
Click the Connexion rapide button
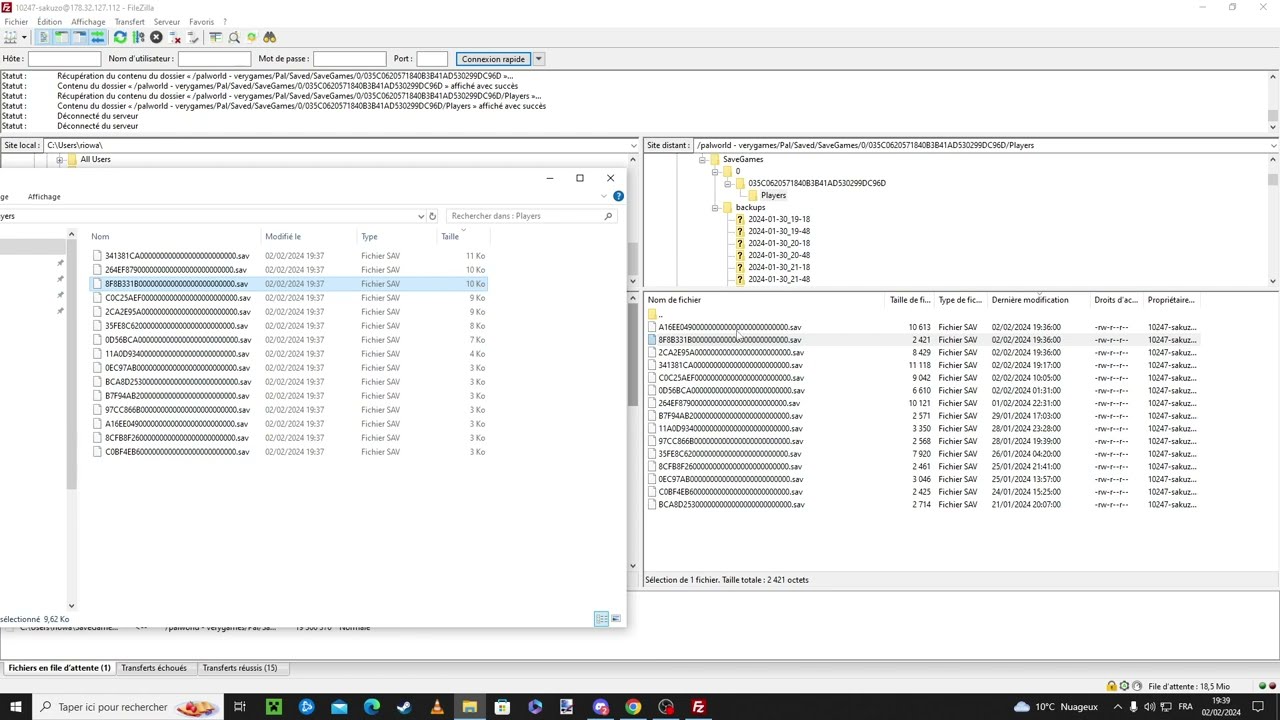tap(493, 59)
